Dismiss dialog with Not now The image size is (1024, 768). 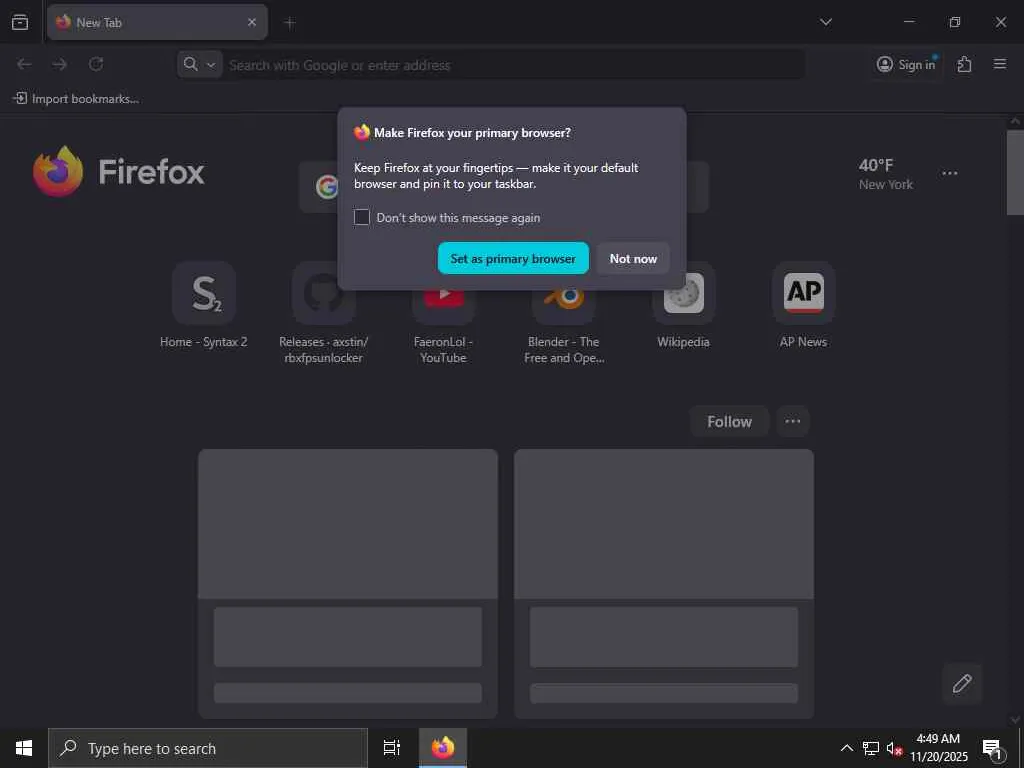633,259
